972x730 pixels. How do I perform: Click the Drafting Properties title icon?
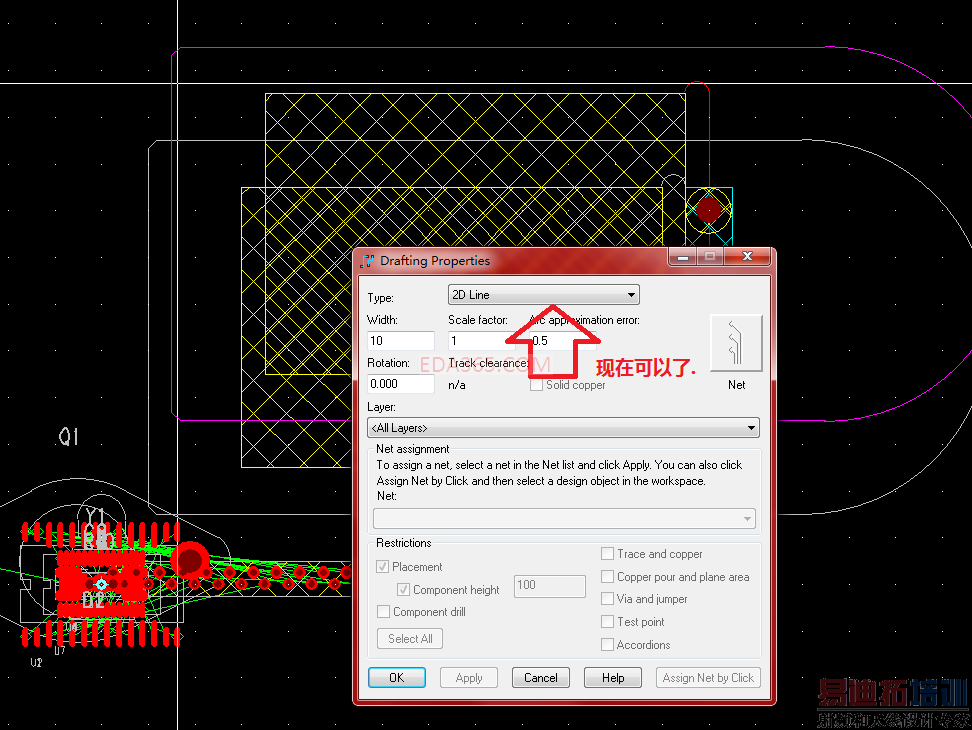pyautogui.click(x=368, y=260)
